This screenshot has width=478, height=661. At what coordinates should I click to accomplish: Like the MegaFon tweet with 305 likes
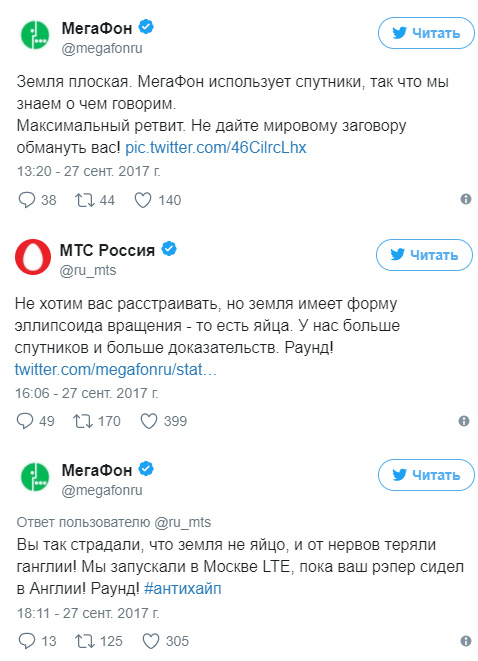pos(150,641)
